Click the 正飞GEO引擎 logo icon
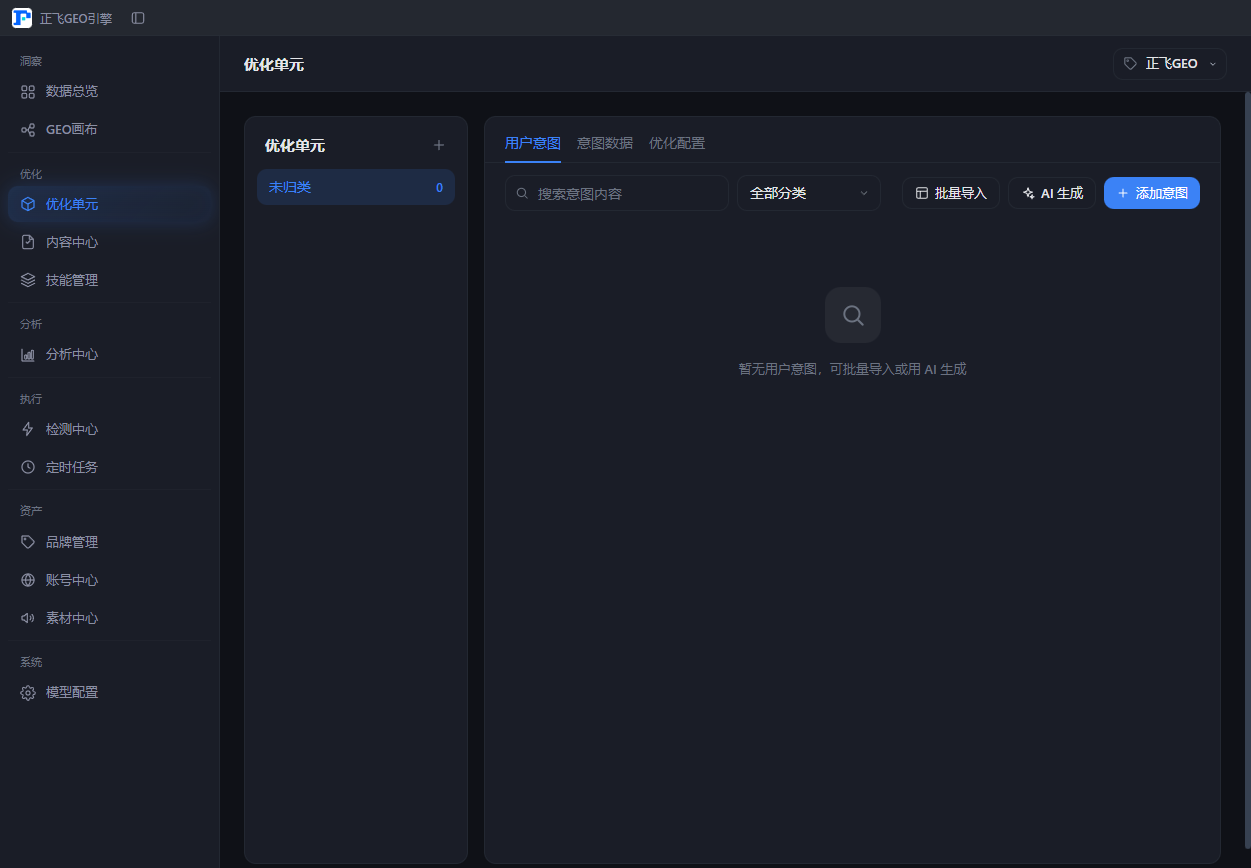This screenshot has height=868, width=1251. (x=22, y=18)
